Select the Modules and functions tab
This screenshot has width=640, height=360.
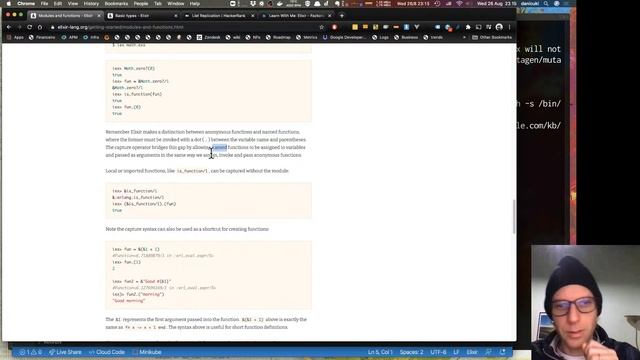pyautogui.click(x=65, y=16)
